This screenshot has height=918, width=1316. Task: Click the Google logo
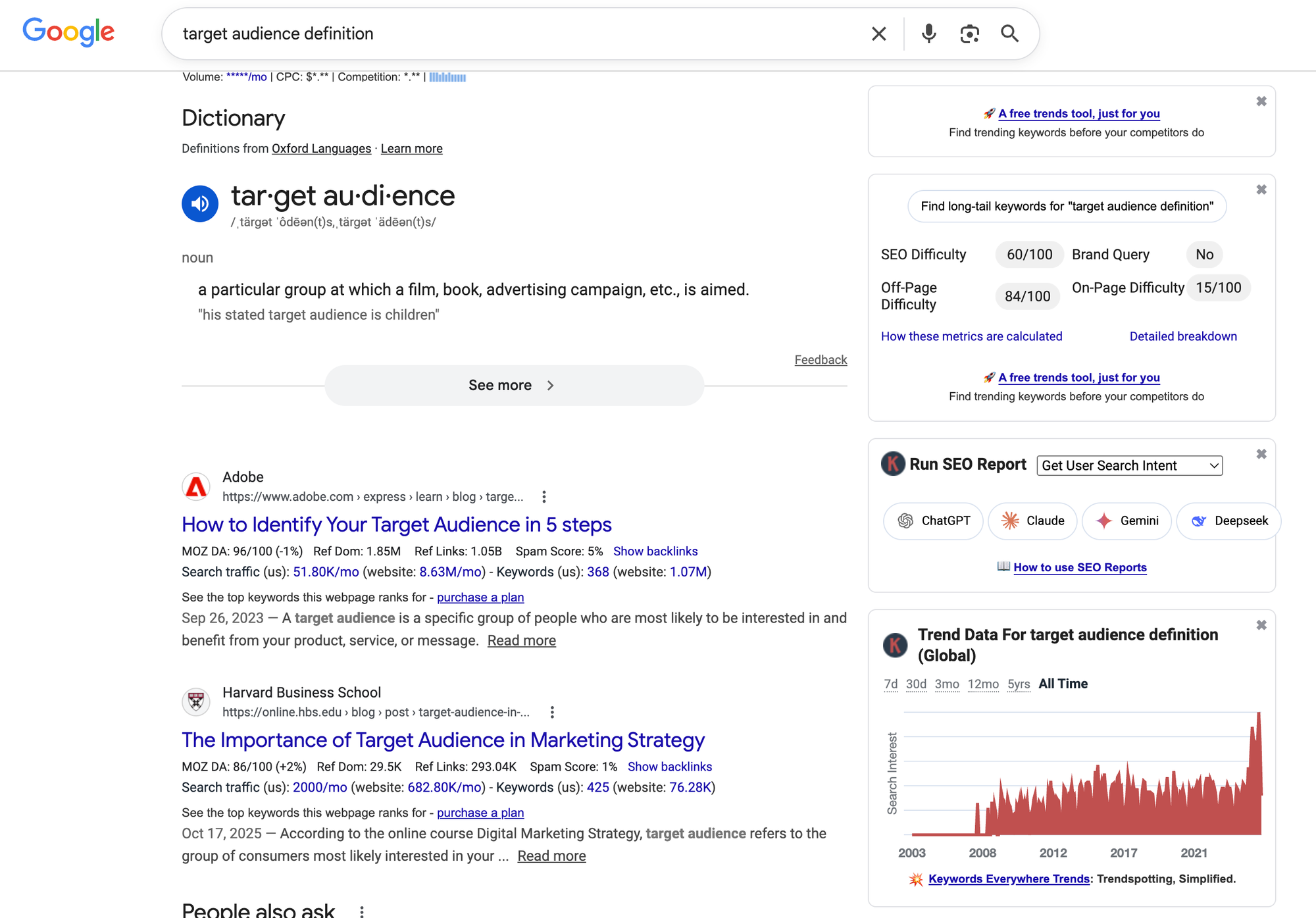(x=68, y=32)
